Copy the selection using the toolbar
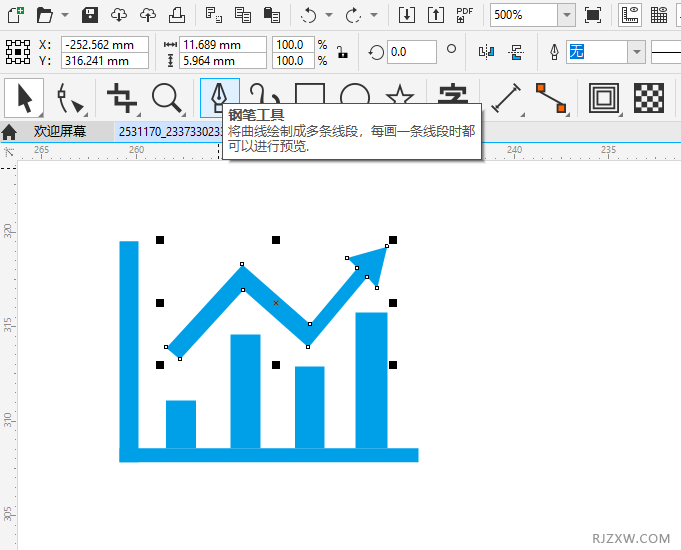Image resolution: width=681 pixels, height=550 pixels. (243, 15)
